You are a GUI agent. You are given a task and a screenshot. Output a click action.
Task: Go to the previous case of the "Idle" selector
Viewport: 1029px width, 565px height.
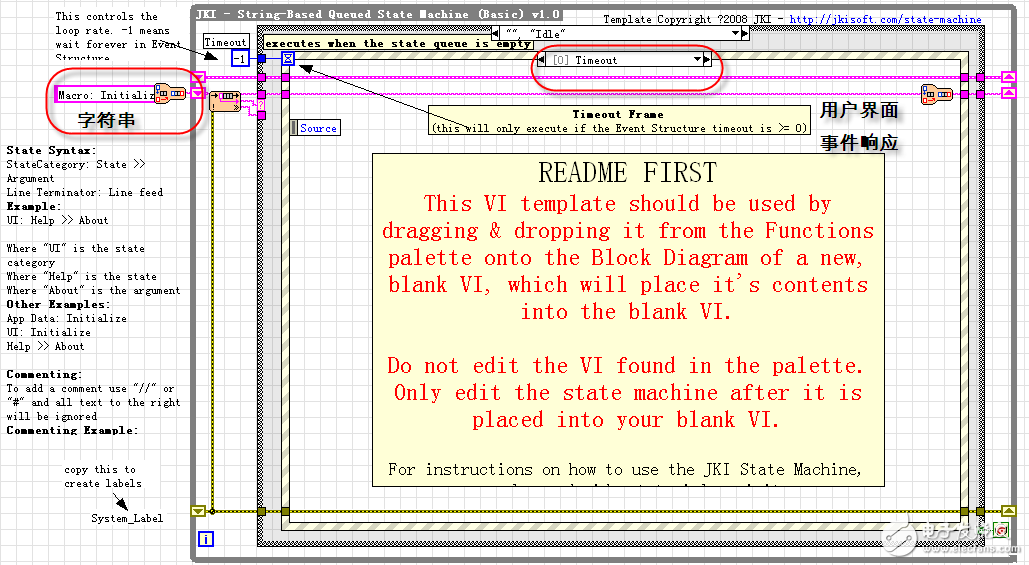[x=495, y=33]
